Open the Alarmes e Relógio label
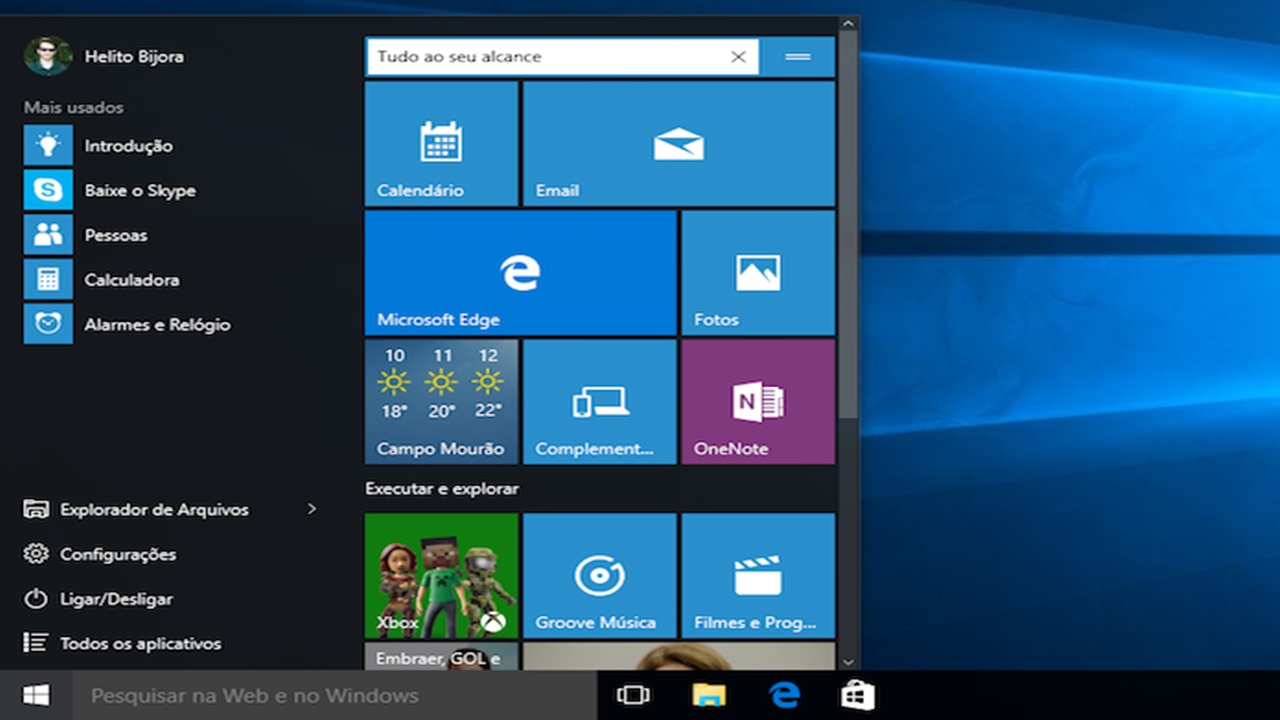 coord(157,325)
